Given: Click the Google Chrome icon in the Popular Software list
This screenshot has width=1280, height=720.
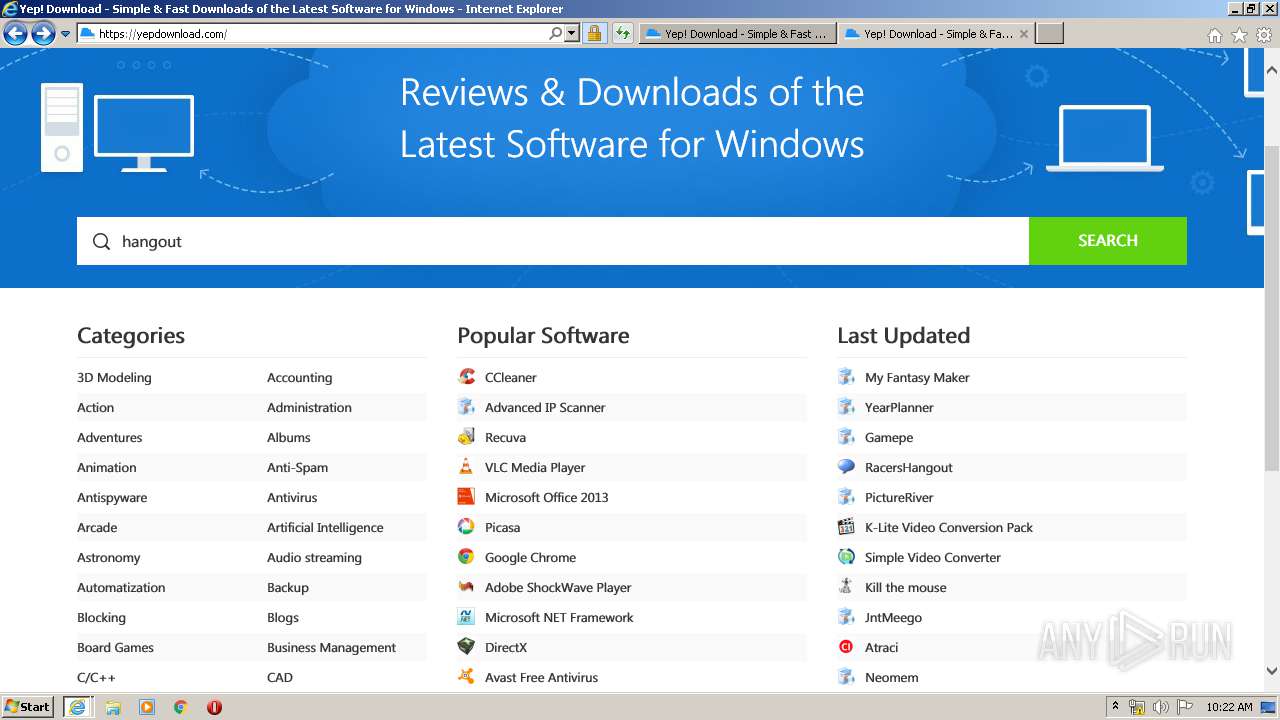Looking at the screenshot, I should click(466, 557).
